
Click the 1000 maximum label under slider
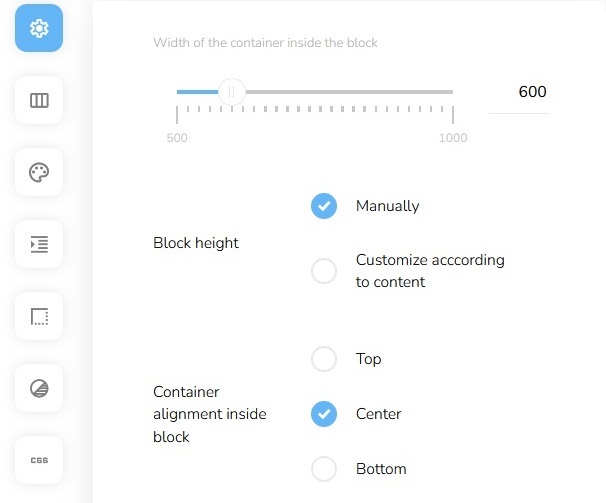[x=453, y=138]
